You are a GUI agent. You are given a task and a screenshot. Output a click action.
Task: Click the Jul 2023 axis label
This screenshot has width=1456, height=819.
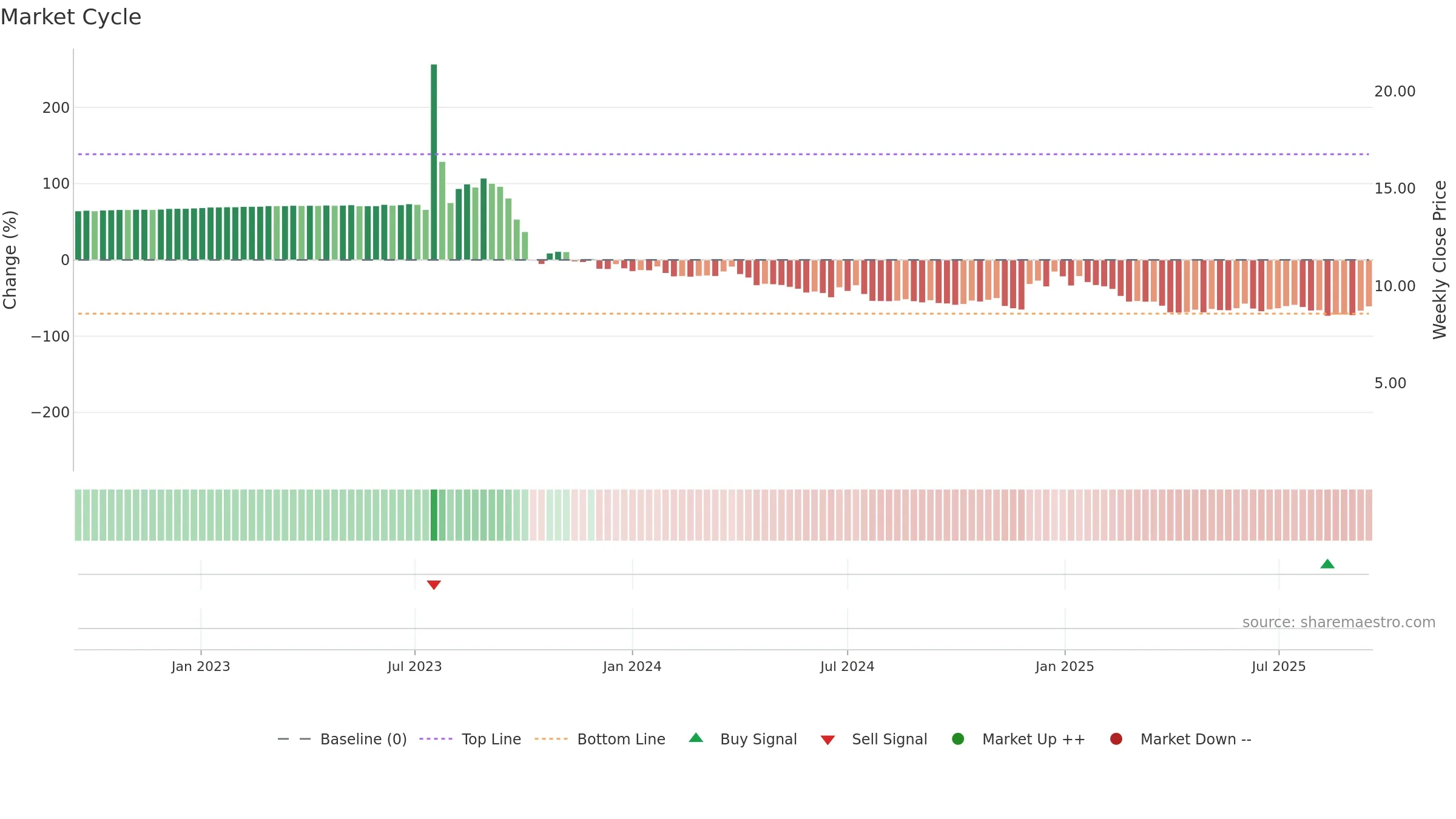click(x=415, y=667)
